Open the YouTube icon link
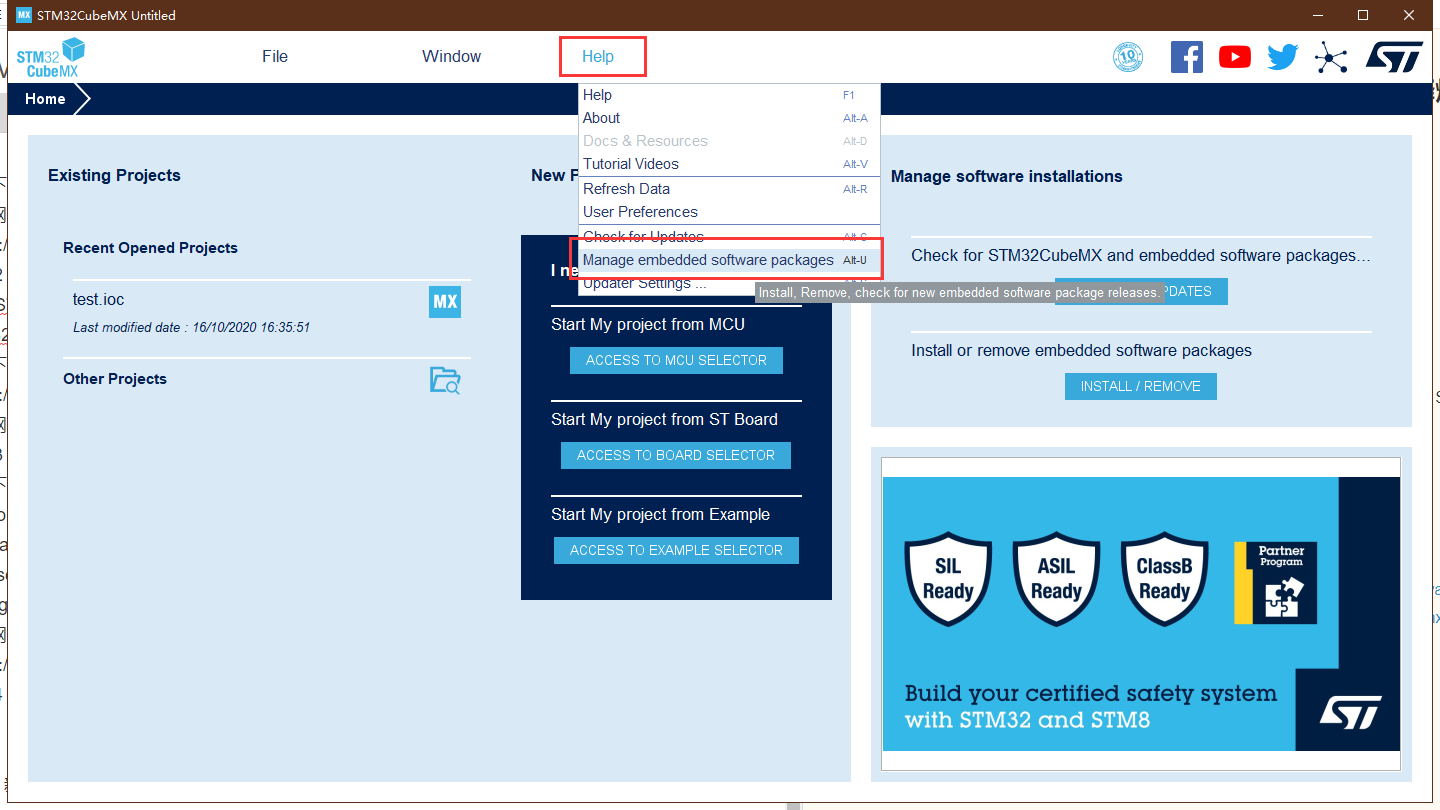Viewport: 1440px width, 810px height. pos(1235,57)
